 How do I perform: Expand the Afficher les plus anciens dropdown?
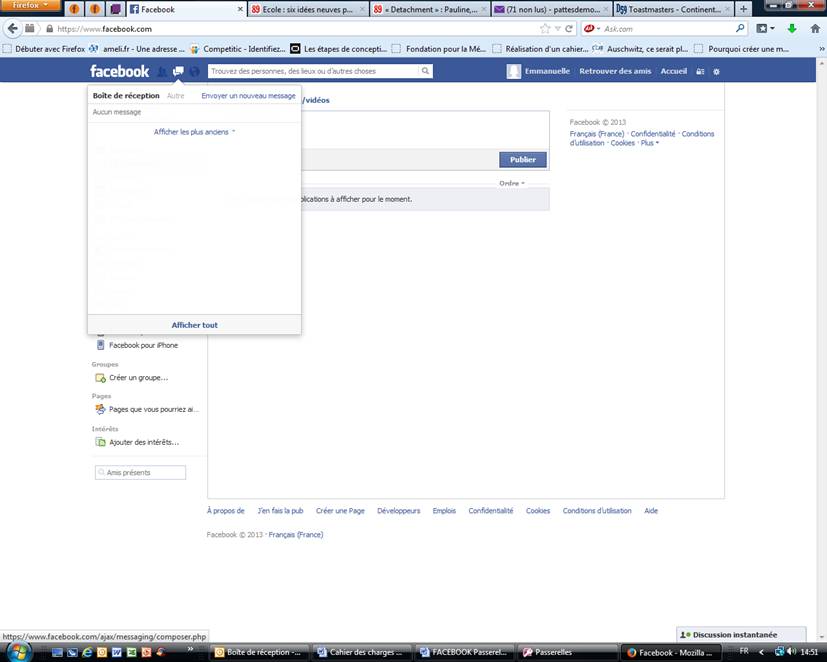click(194, 132)
